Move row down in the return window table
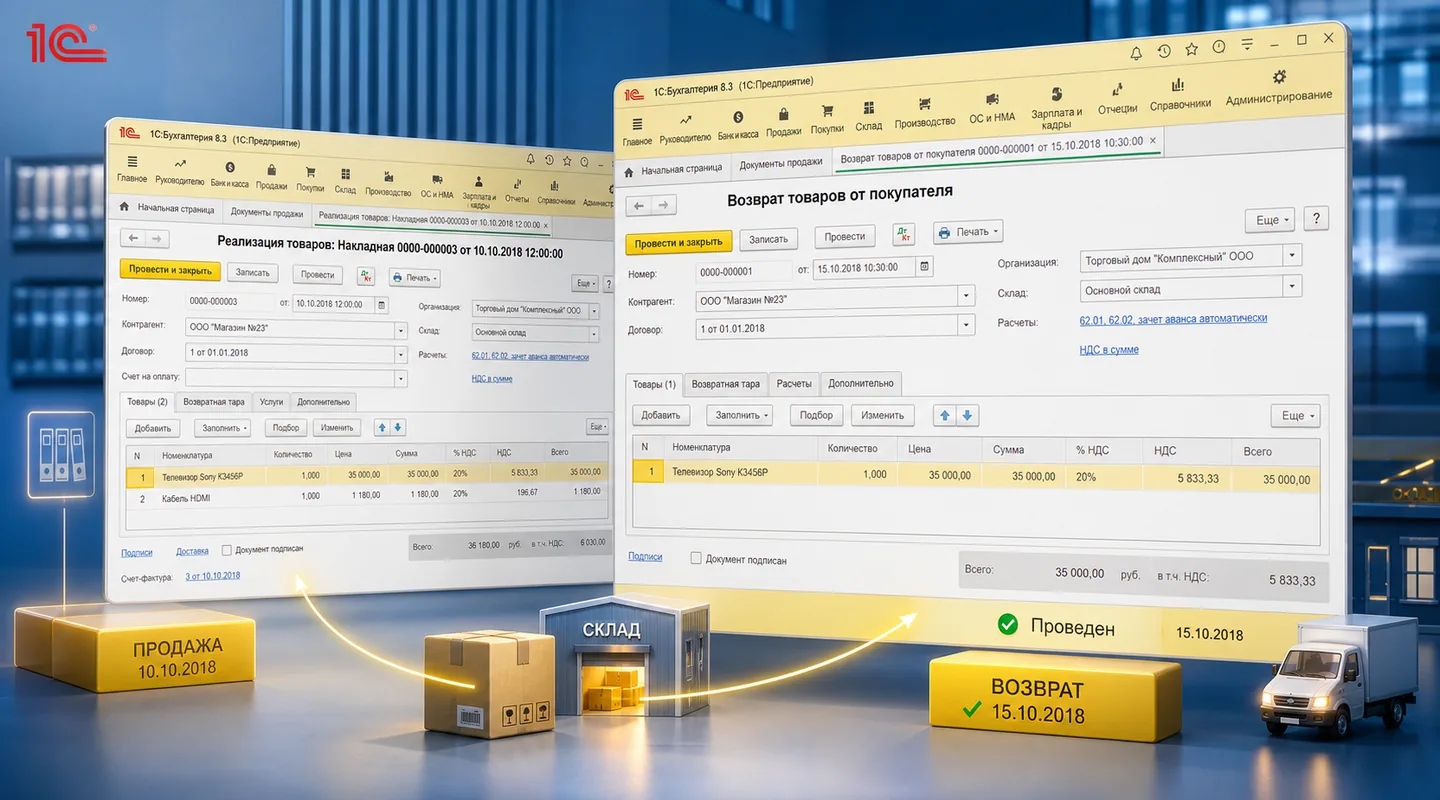Screen dimensions: 1440x800 click(x=966, y=415)
